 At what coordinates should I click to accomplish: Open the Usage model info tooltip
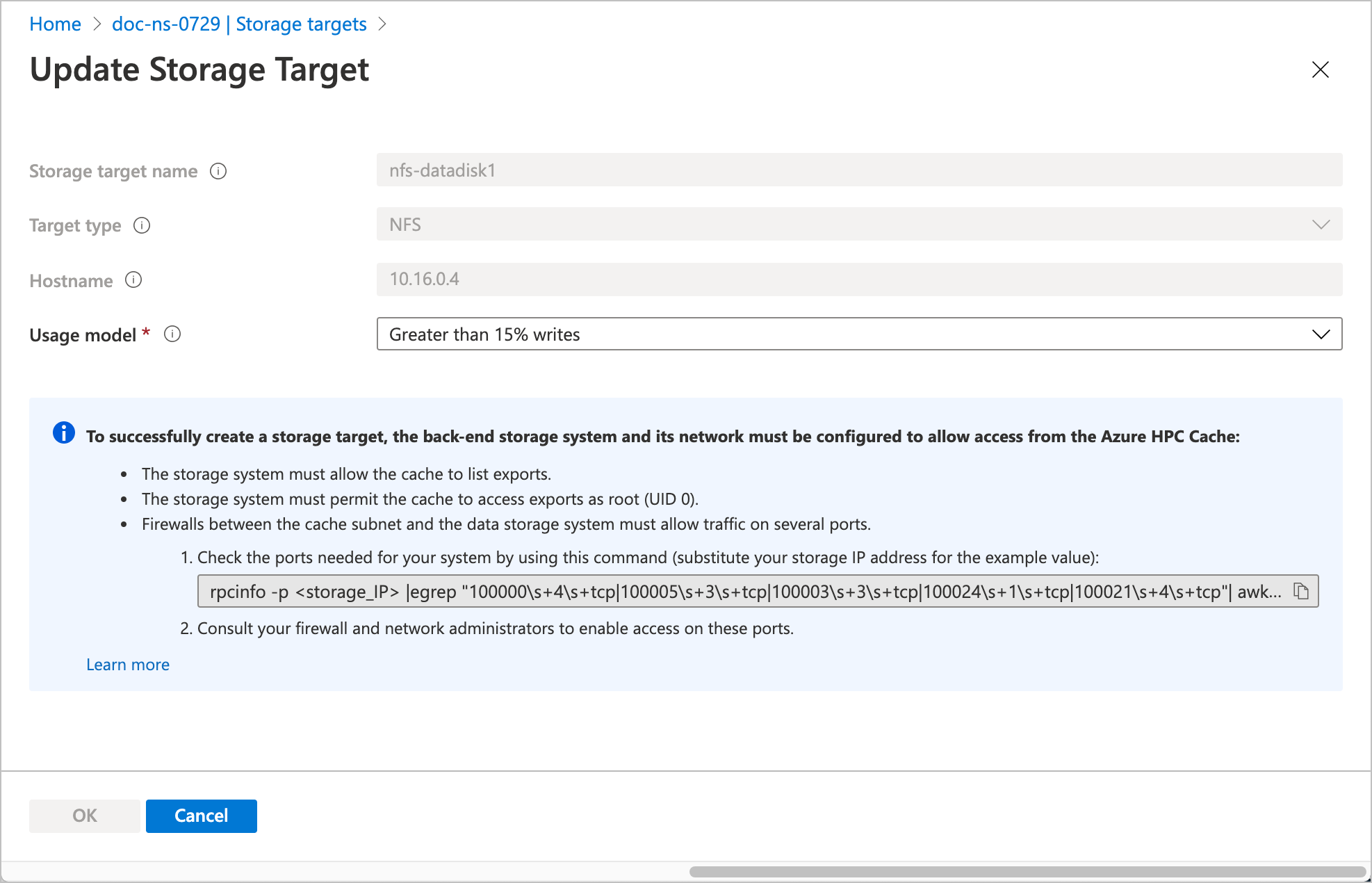point(172,334)
